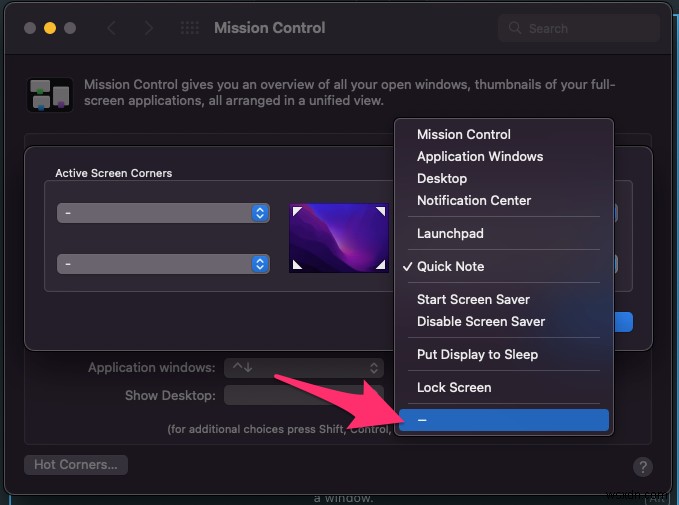The image size is (679, 505).
Task: Choose Notification Center menu entry
Action: pos(504,201)
